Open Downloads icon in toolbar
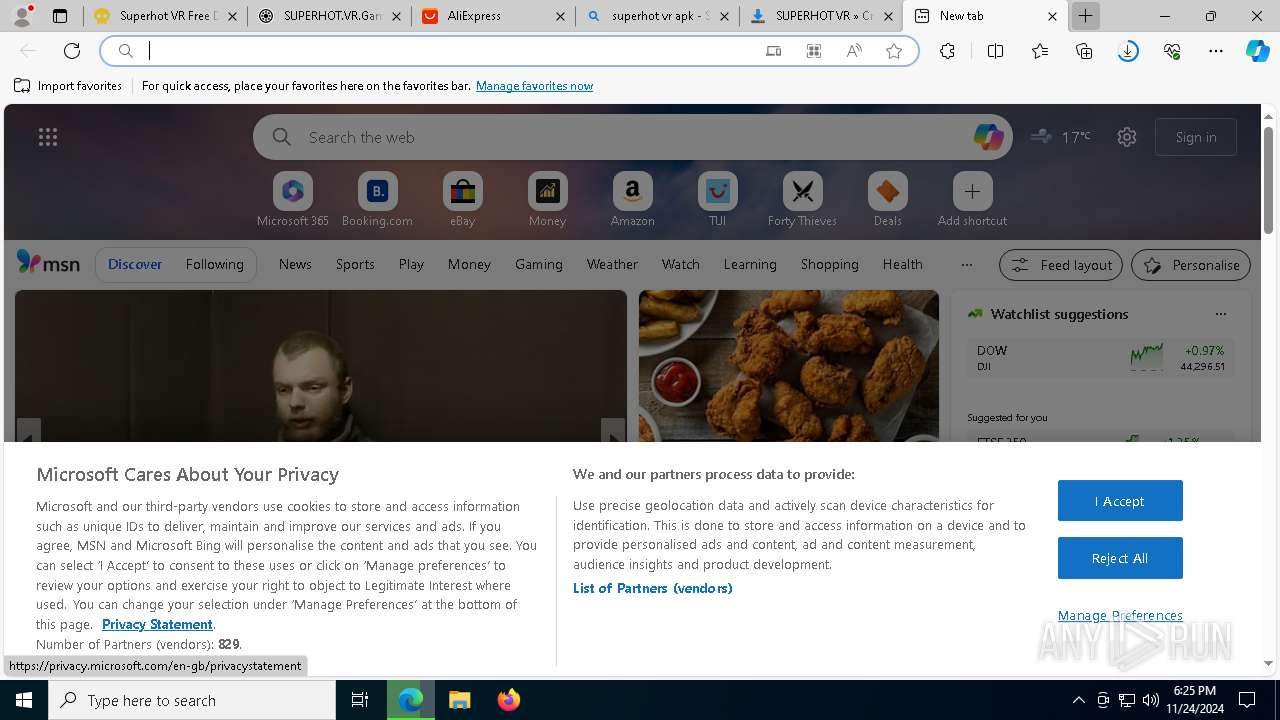This screenshot has width=1280, height=720. [x=1128, y=51]
